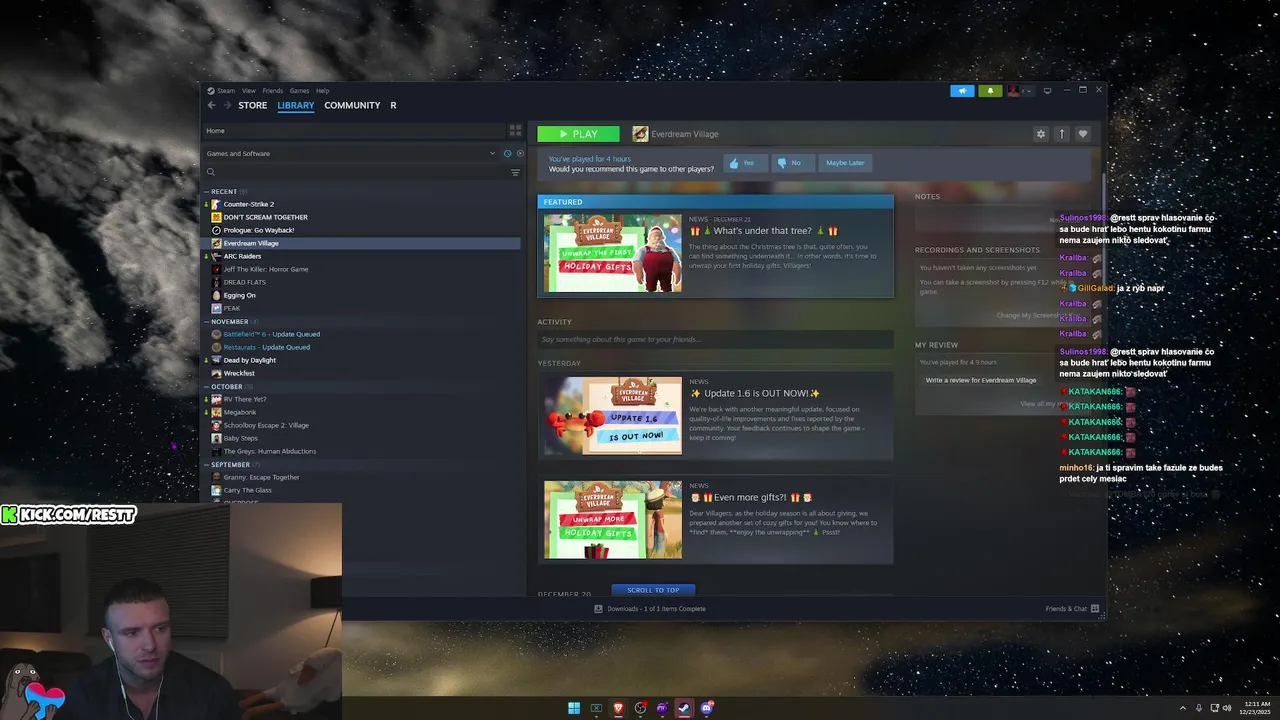Select Jeff The Killer: Horror Game
Image resolution: width=1280 pixels, height=720 pixels.
pos(266,269)
